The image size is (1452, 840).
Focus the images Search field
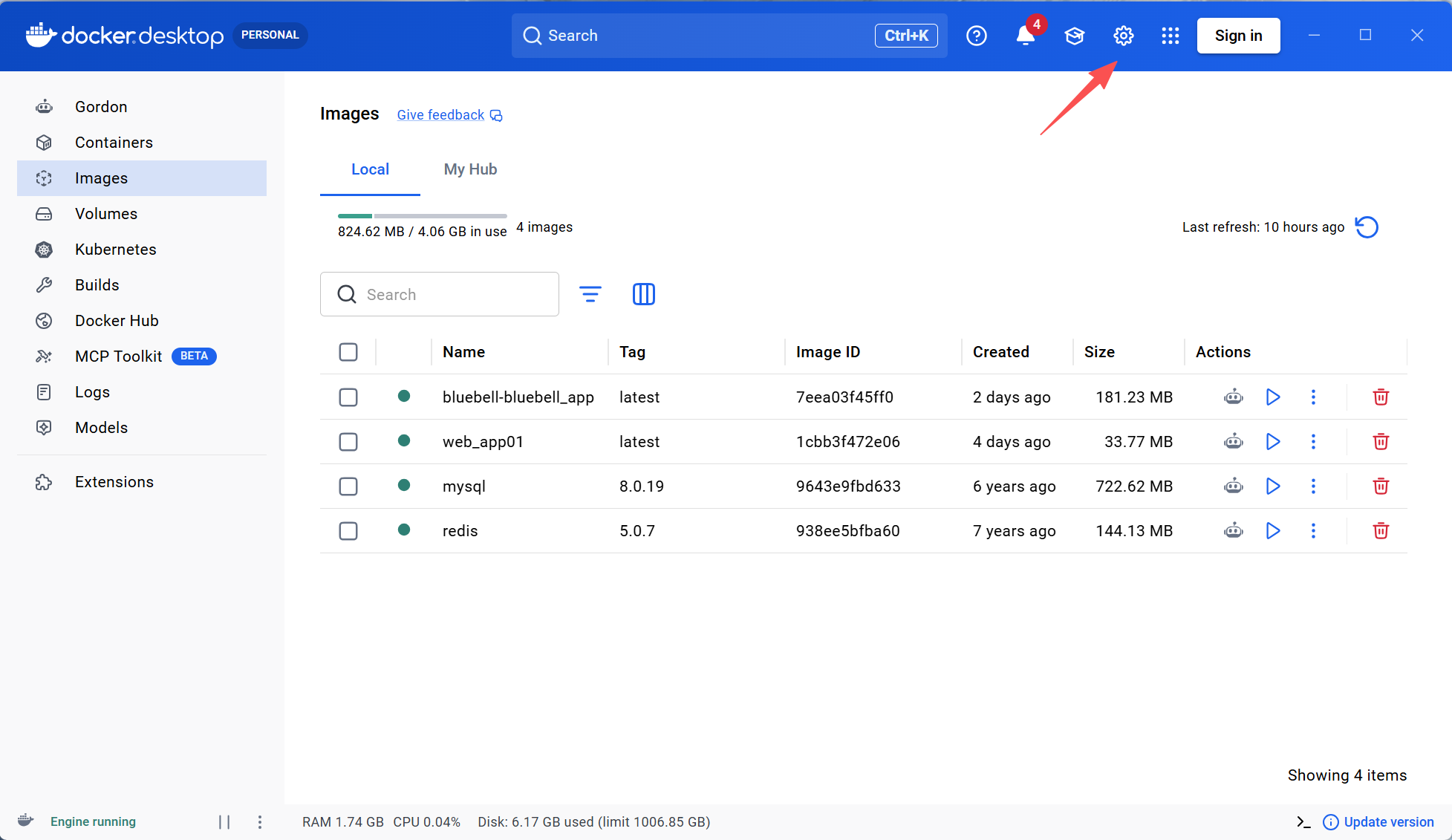(440, 294)
